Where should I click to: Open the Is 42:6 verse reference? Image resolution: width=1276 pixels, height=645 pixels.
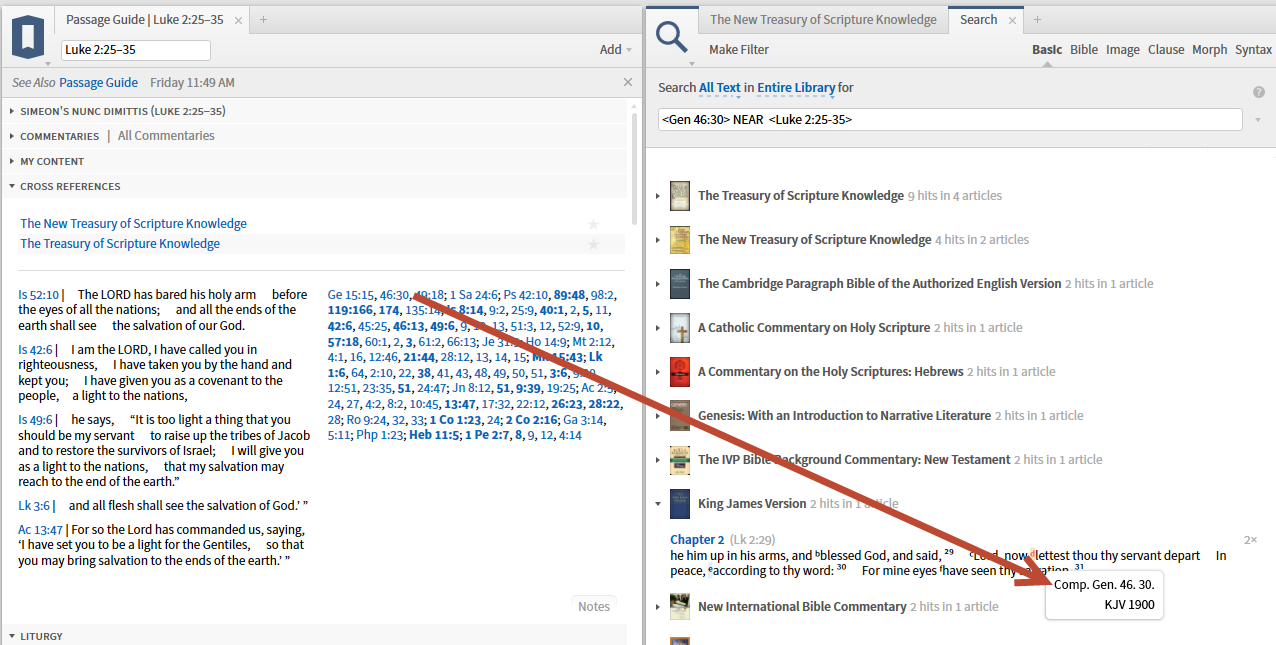[x=36, y=350]
